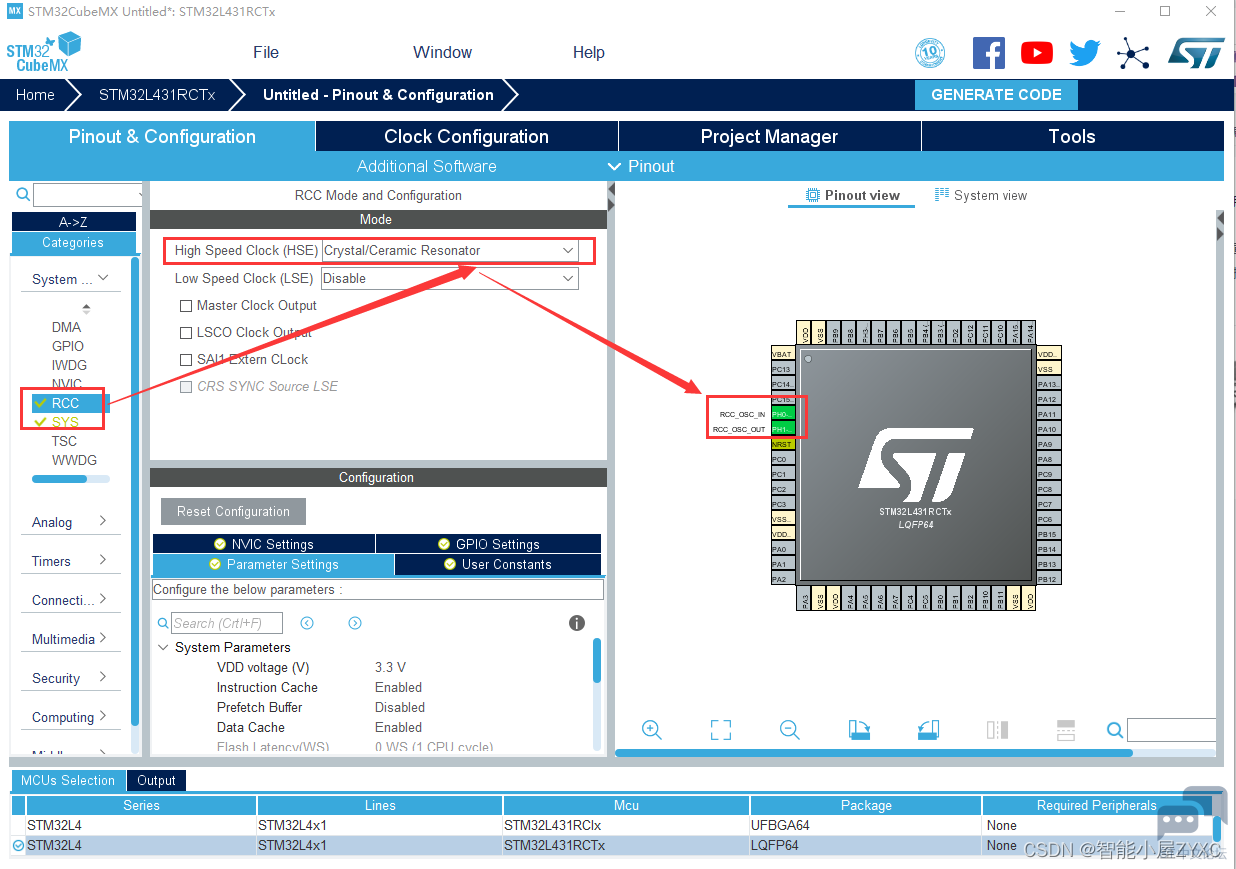Open the GPIO Settings tab
The width and height of the screenshot is (1236, 869).
click(488, 544)
